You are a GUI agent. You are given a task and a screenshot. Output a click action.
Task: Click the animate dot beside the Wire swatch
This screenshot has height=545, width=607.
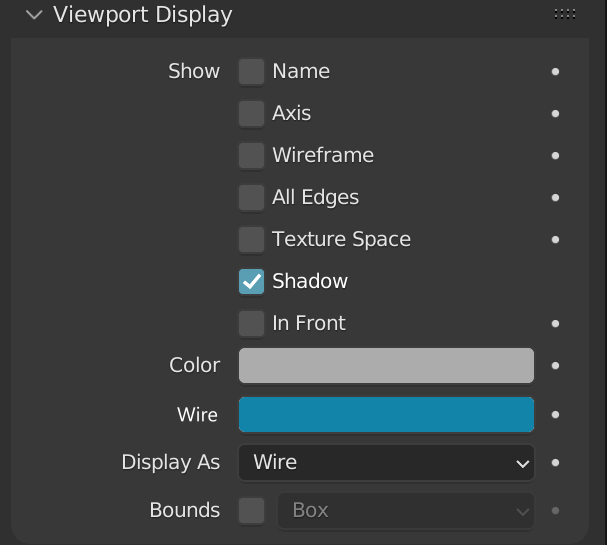point(555,415)
